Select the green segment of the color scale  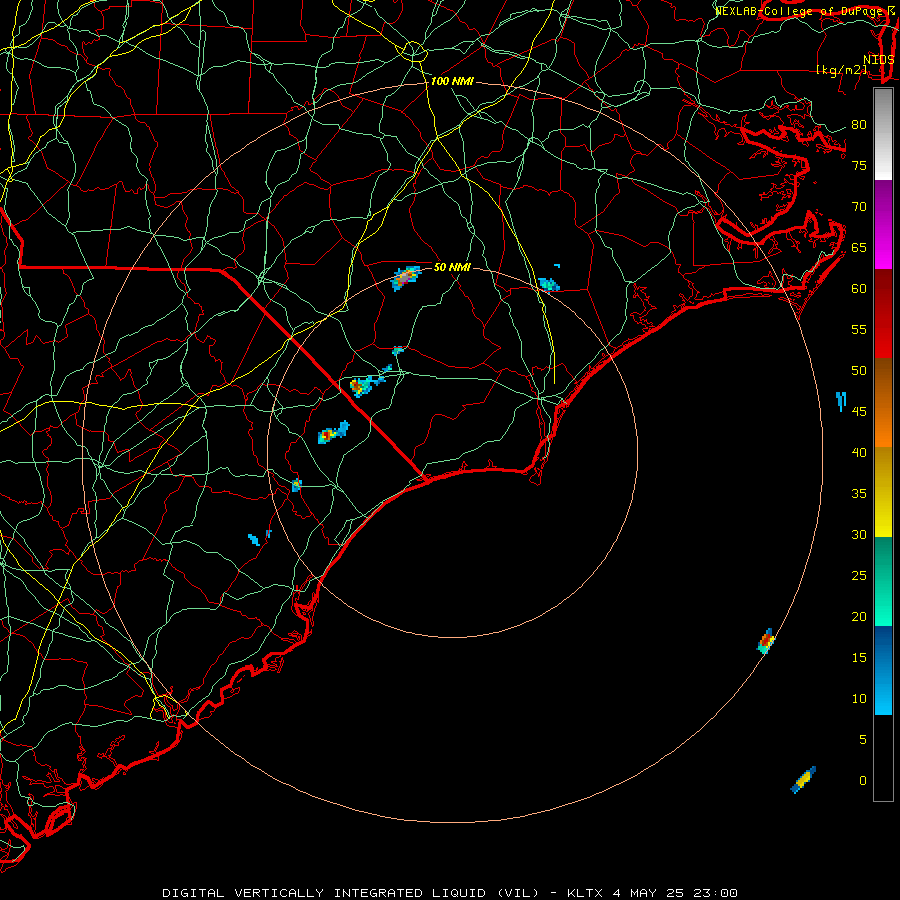tap(883, 581)
